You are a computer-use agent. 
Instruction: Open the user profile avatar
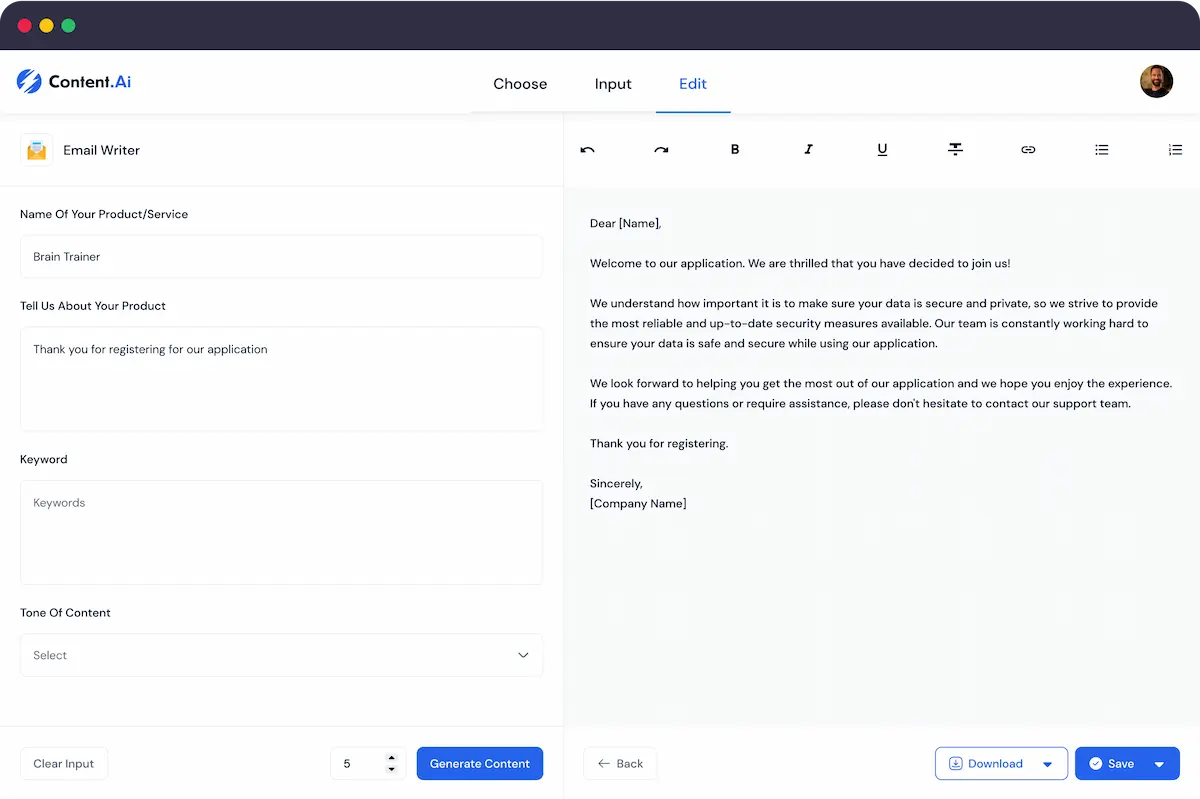point(1156,82)
